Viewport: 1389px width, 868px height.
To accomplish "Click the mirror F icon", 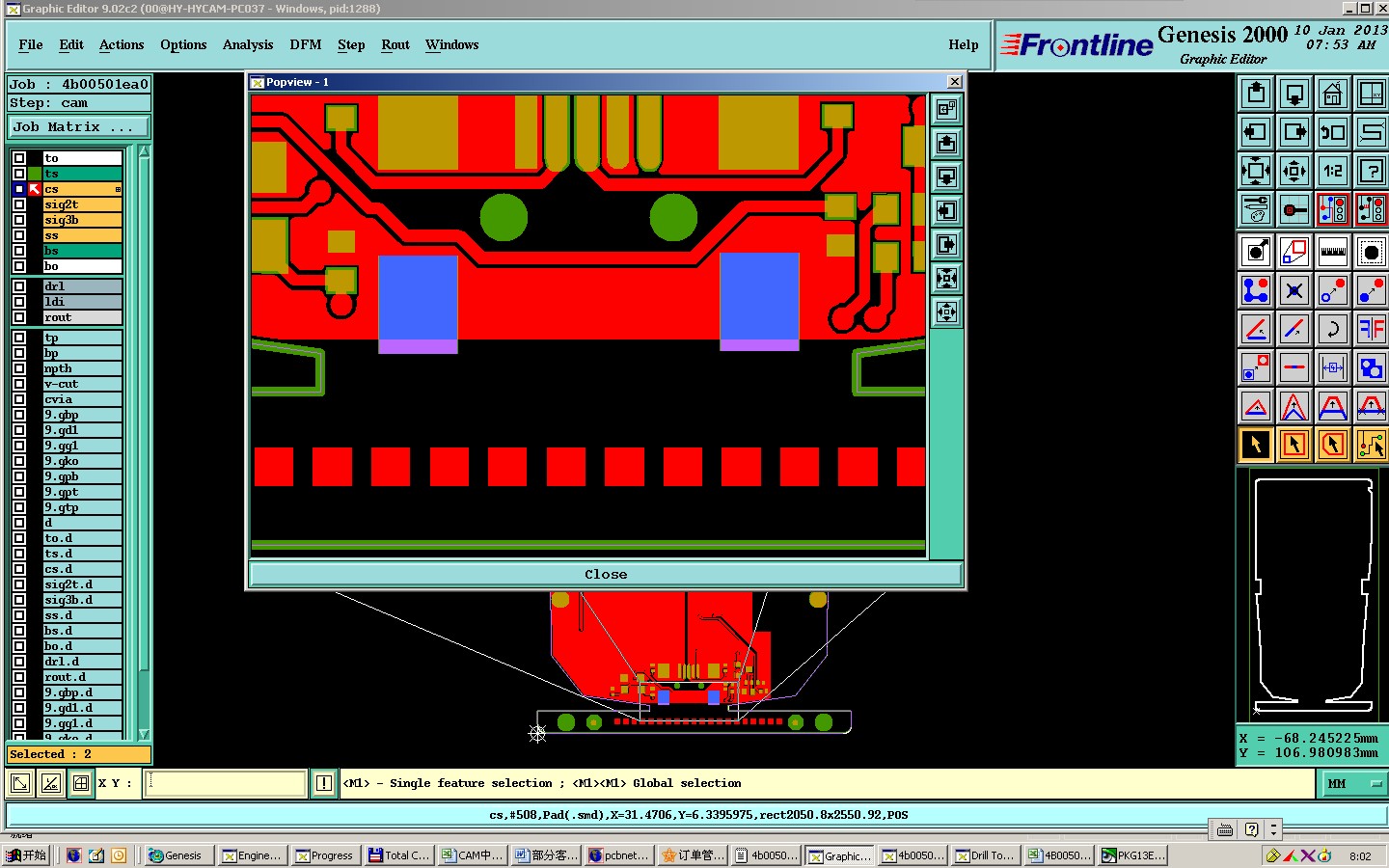I will [1372, 329].
